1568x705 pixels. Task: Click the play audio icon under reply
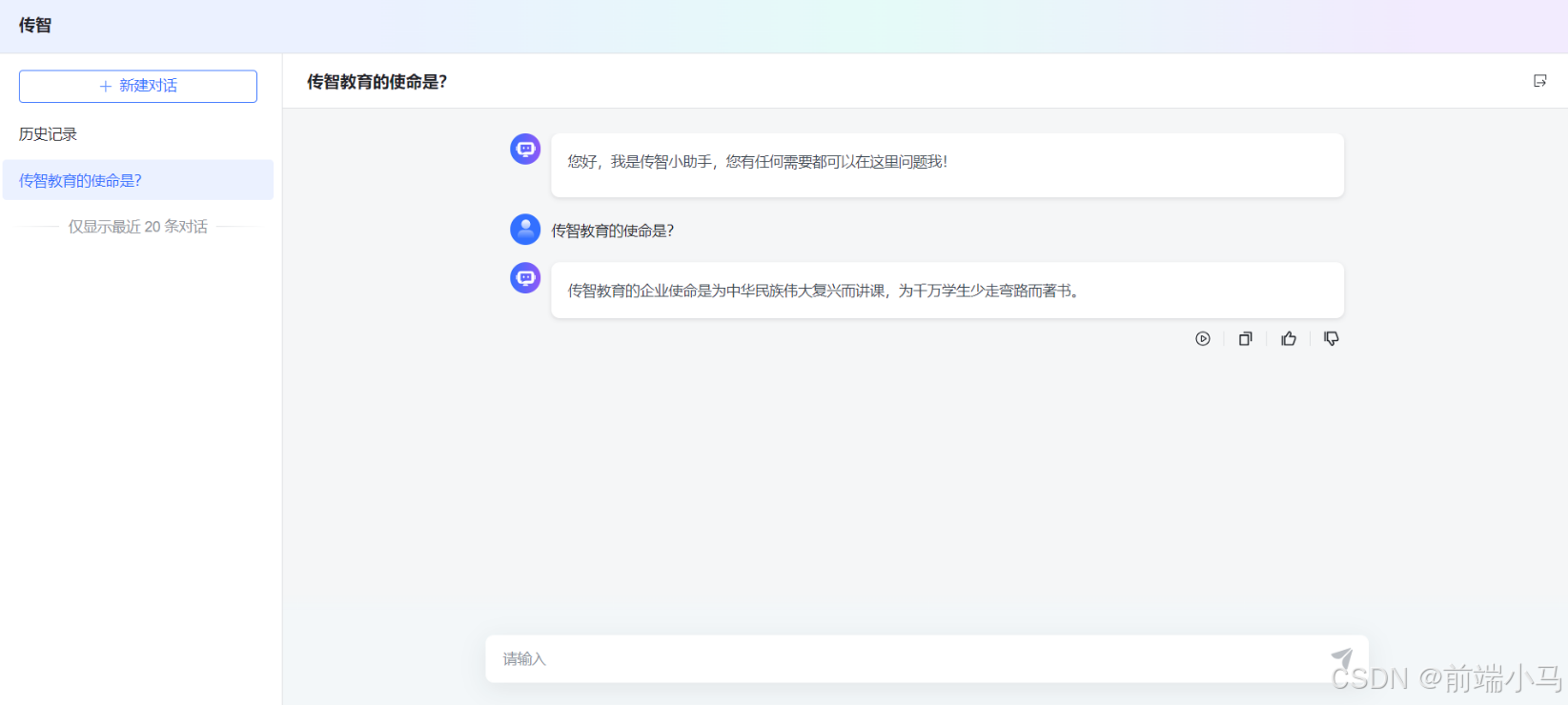(x=1203, y=339)
